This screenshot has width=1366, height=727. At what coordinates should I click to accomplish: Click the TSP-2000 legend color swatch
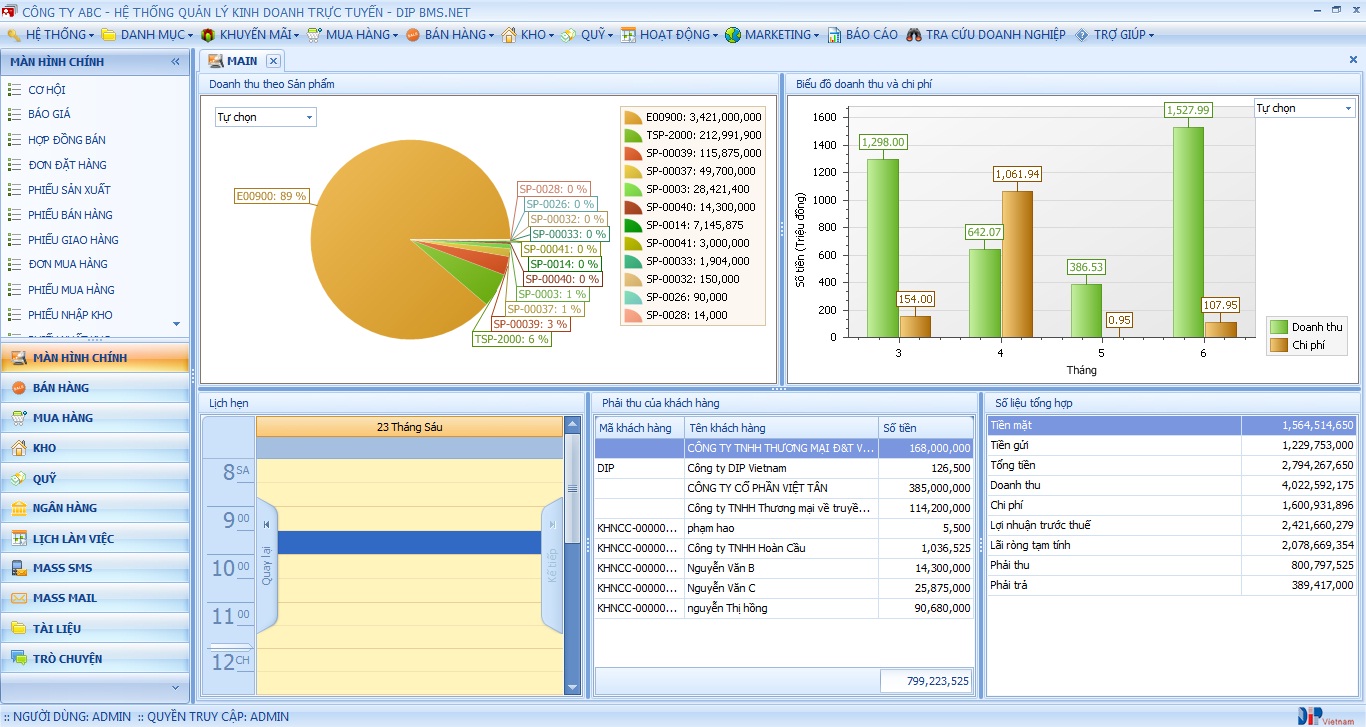(633, 135)
